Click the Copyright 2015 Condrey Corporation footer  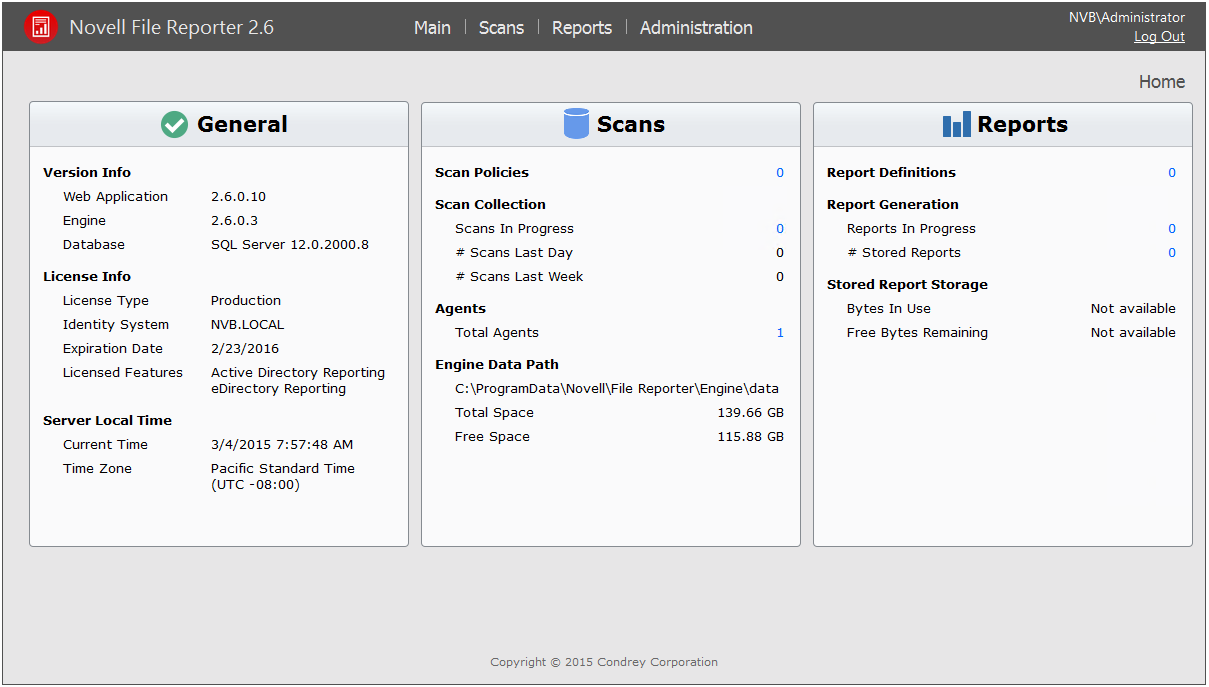[604, 662]
